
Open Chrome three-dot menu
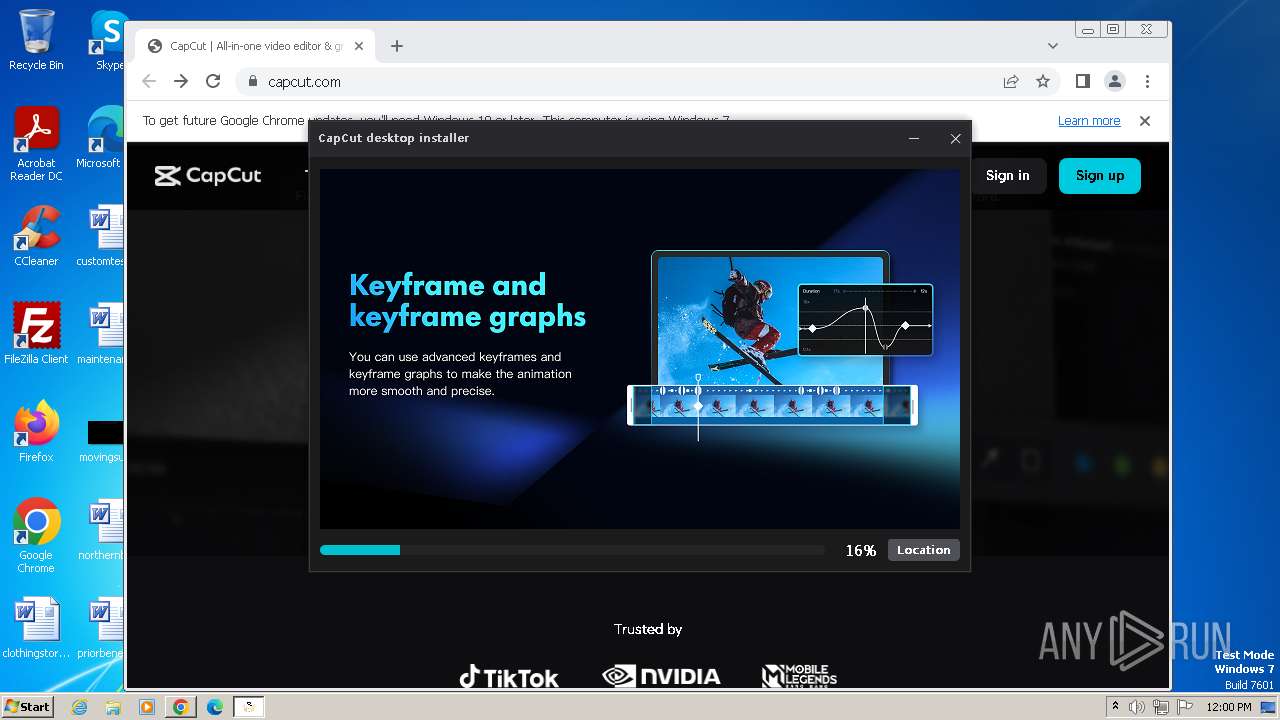tap(1147, 82)
